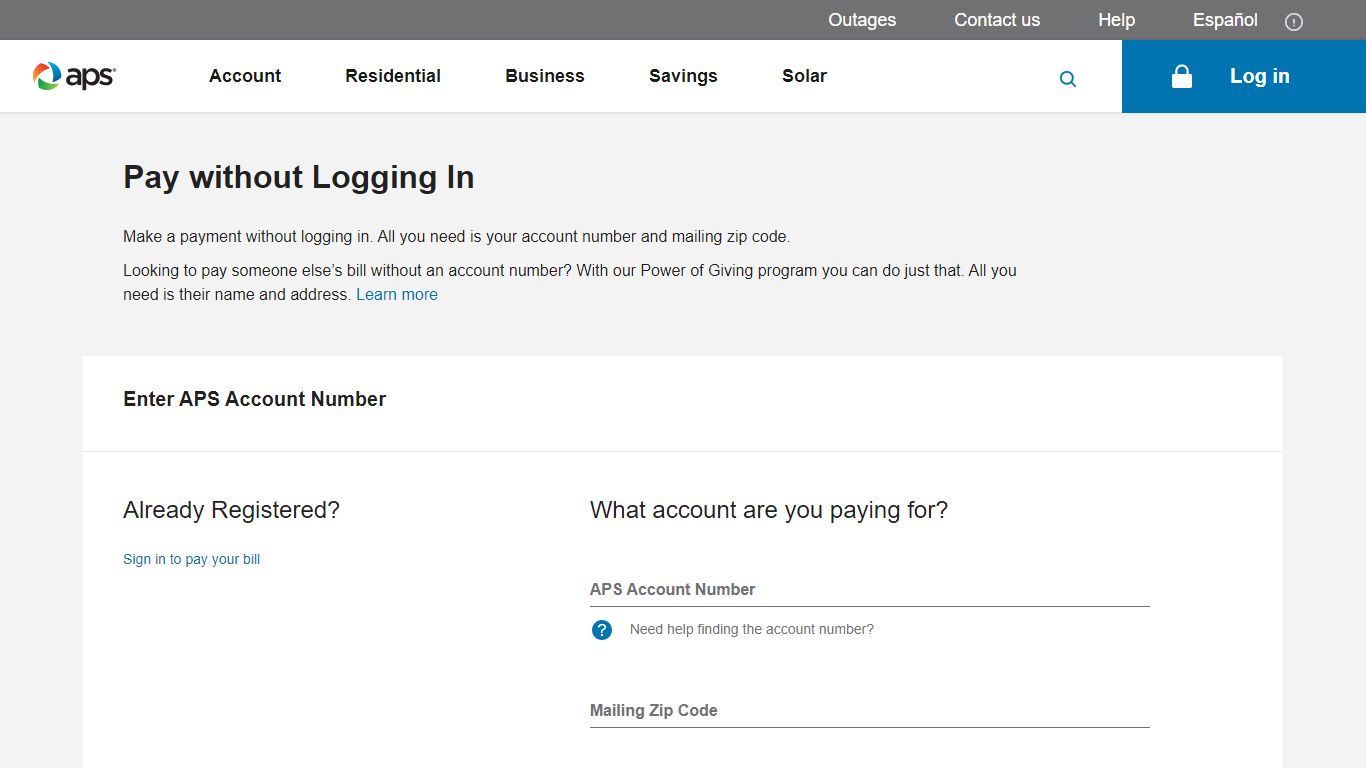This screenshot has height=768, width=1366.
Task: Open the Residential menu
Action: (x=393, y=76)
